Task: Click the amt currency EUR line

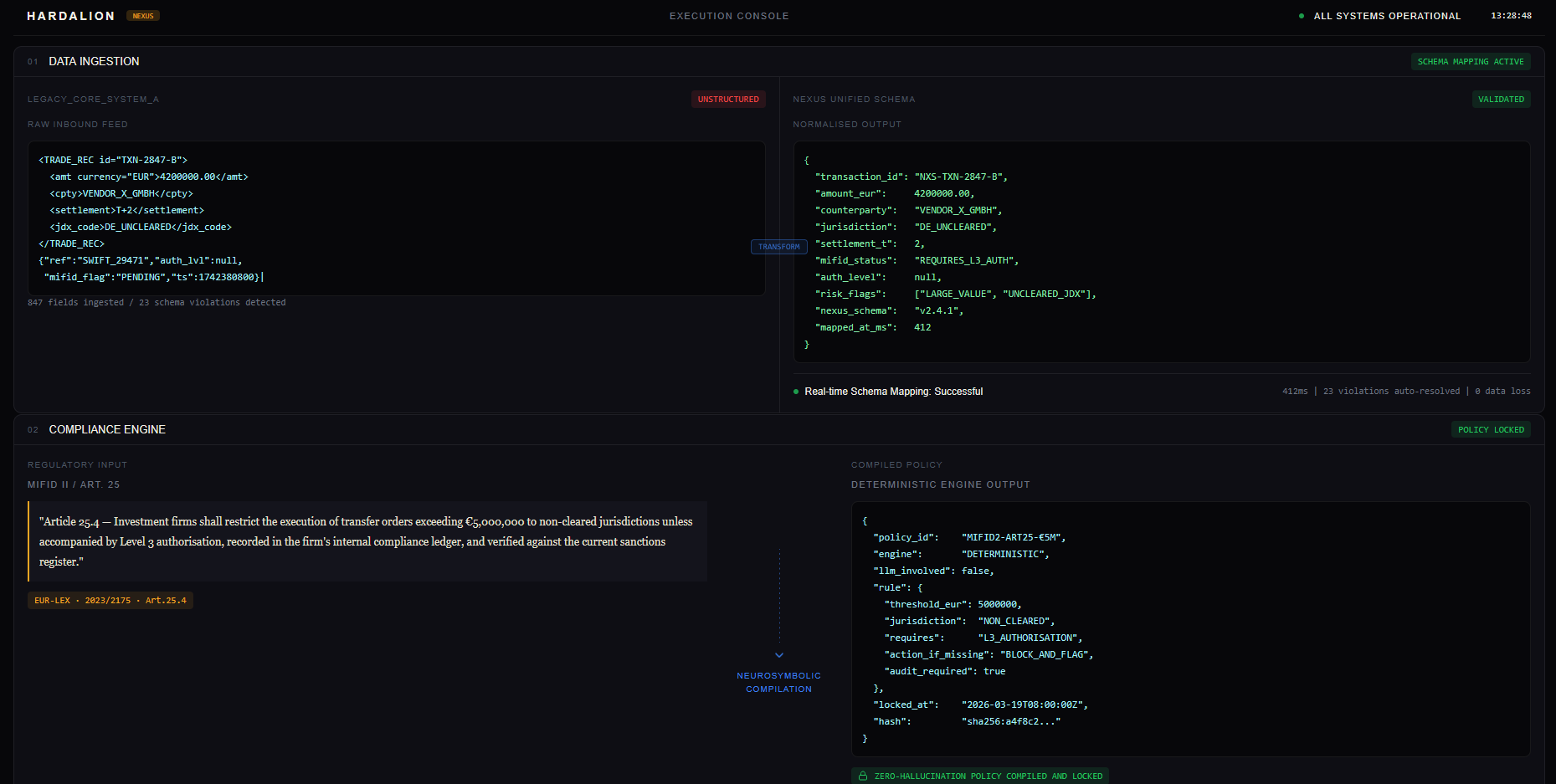Action: coord(149,177)
